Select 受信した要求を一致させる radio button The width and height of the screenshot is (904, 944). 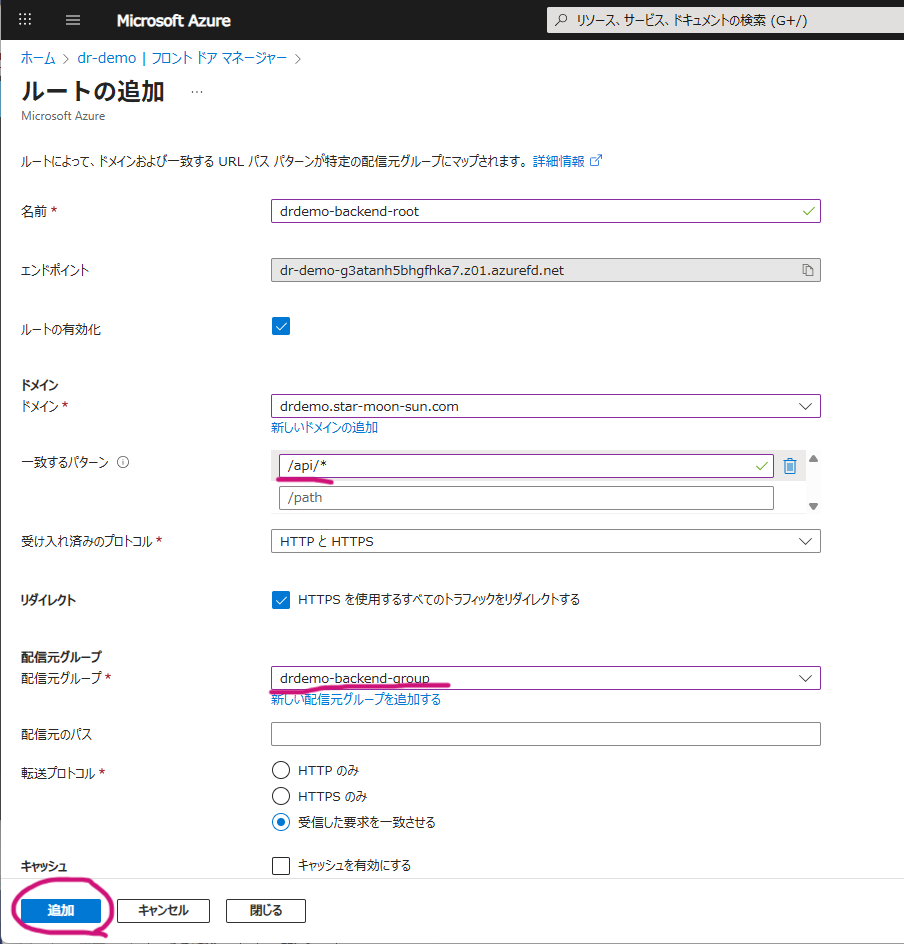pos(281,822)
